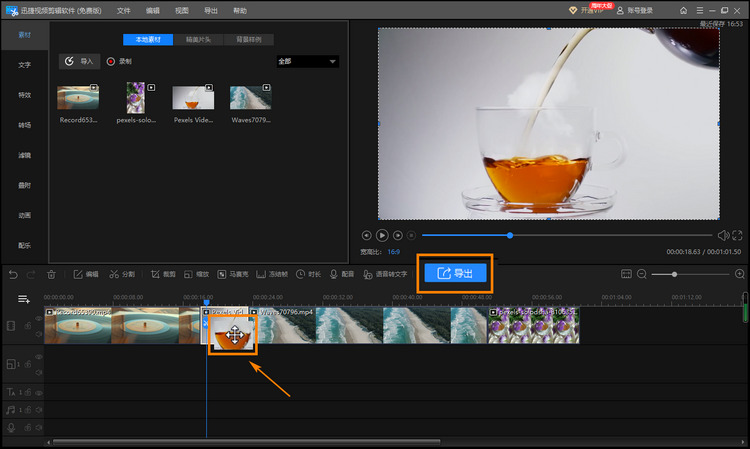Stop preview playback
Viewport: 750px width, 449px height.
[411, 235]
